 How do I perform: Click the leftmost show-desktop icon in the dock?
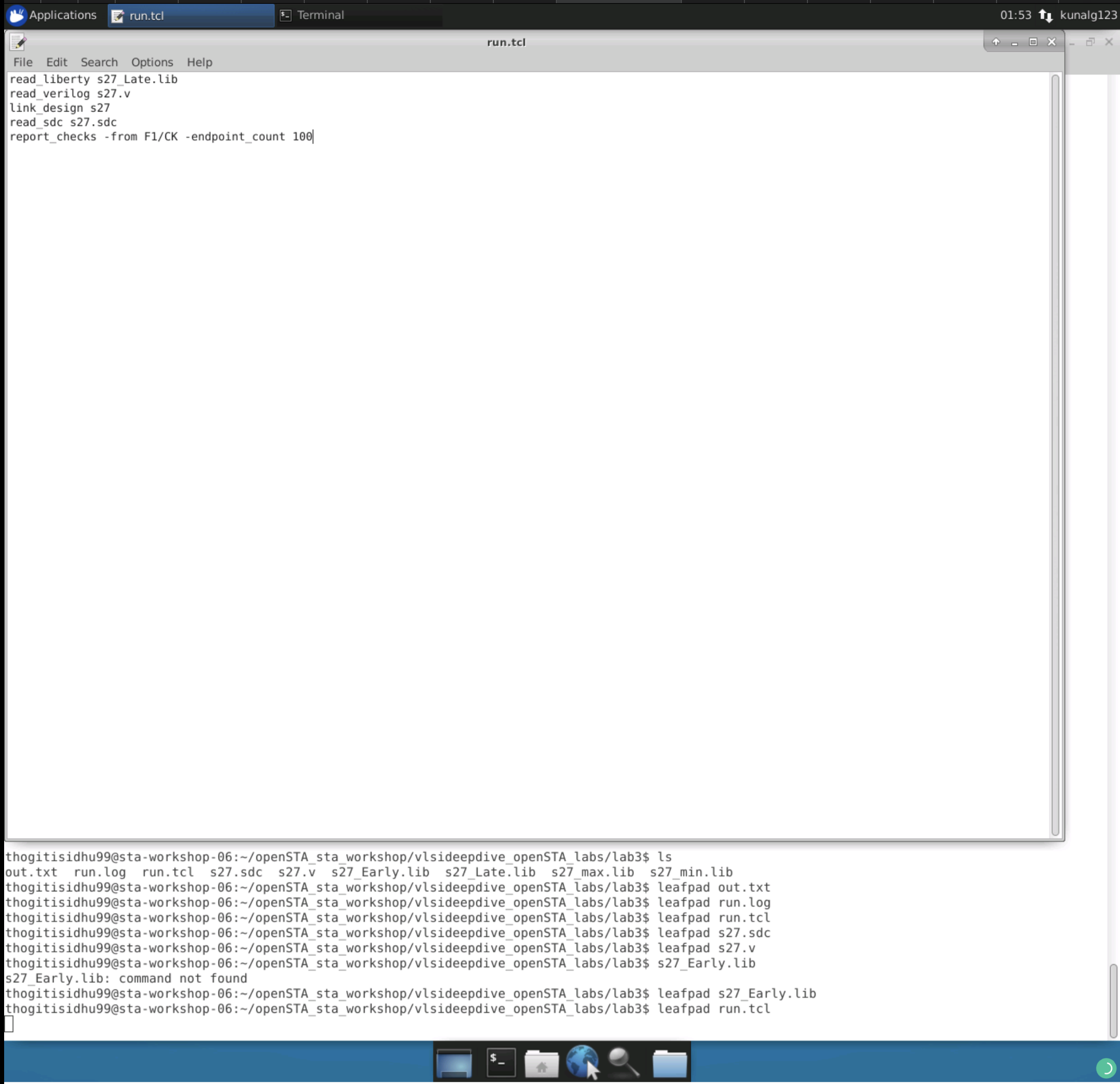click(453, 1060)
